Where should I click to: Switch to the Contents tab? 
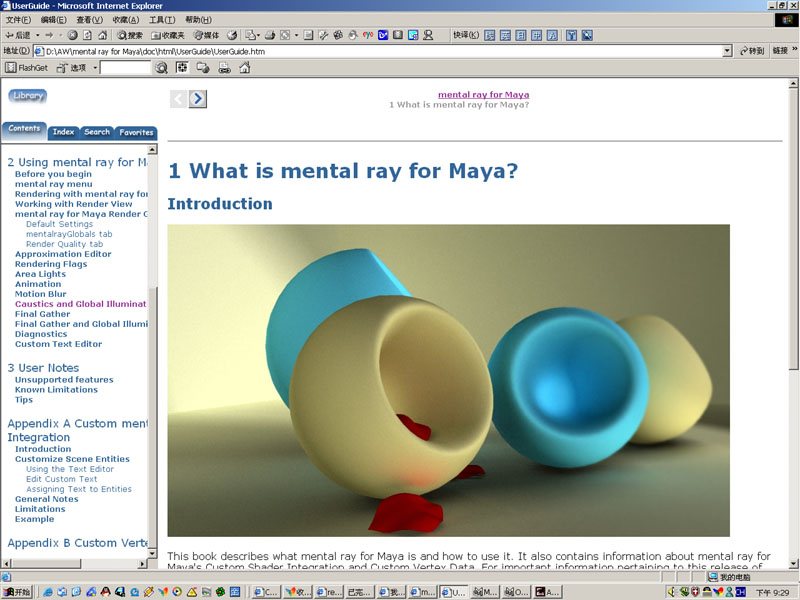tap(24, 130)
